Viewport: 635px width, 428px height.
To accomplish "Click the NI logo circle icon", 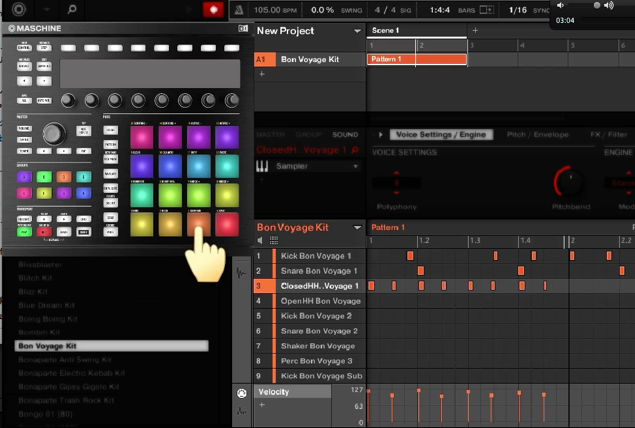I will [19, 9].
